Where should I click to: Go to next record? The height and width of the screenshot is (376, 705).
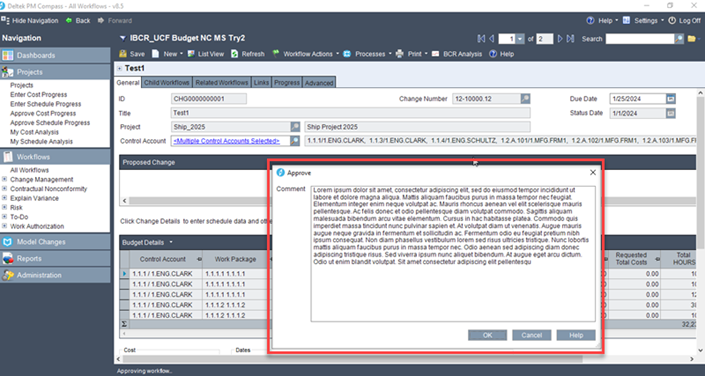pyautogui.click(x=560, y=39)
